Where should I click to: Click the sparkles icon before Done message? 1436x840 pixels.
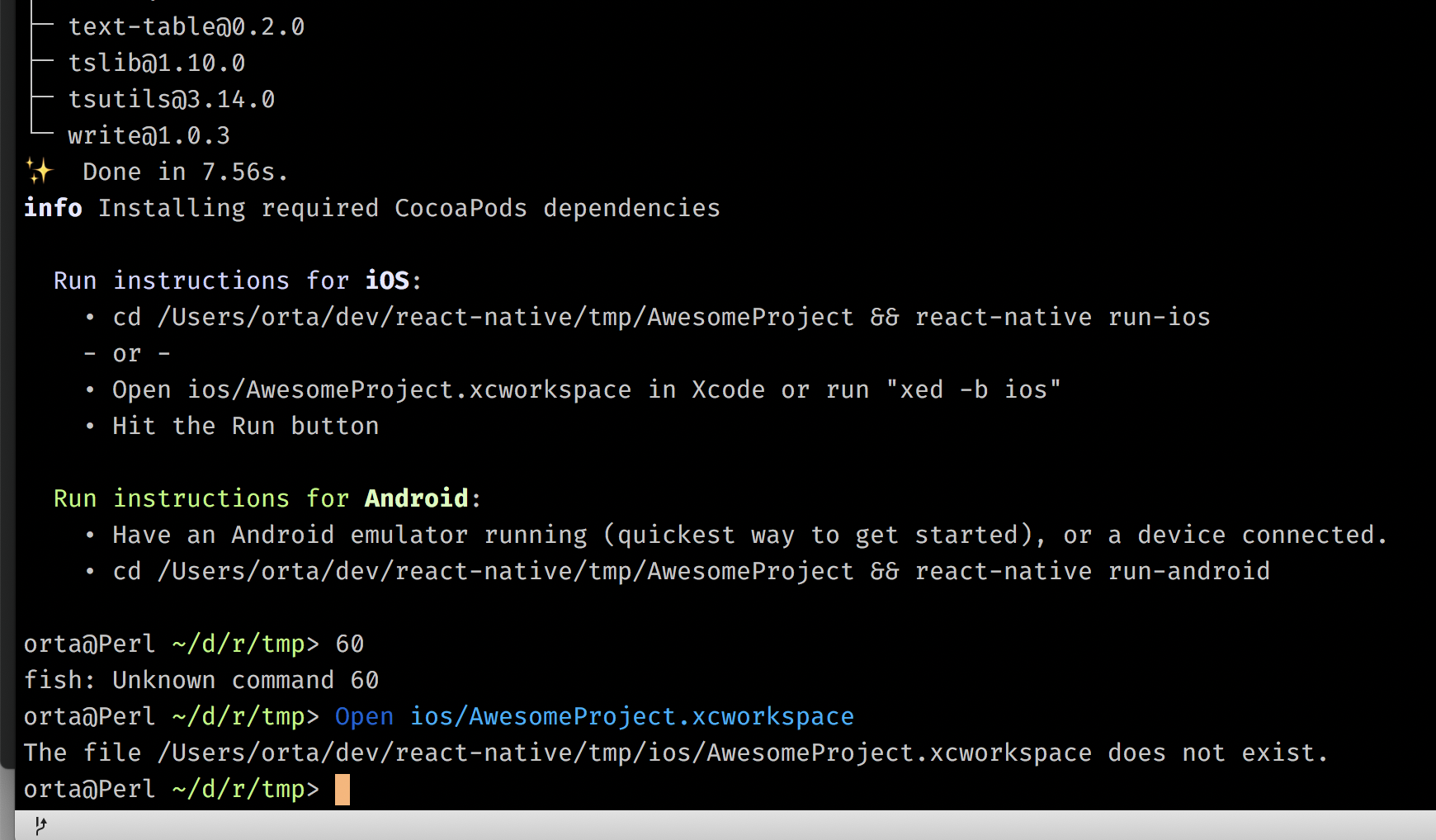coord(39,171)
